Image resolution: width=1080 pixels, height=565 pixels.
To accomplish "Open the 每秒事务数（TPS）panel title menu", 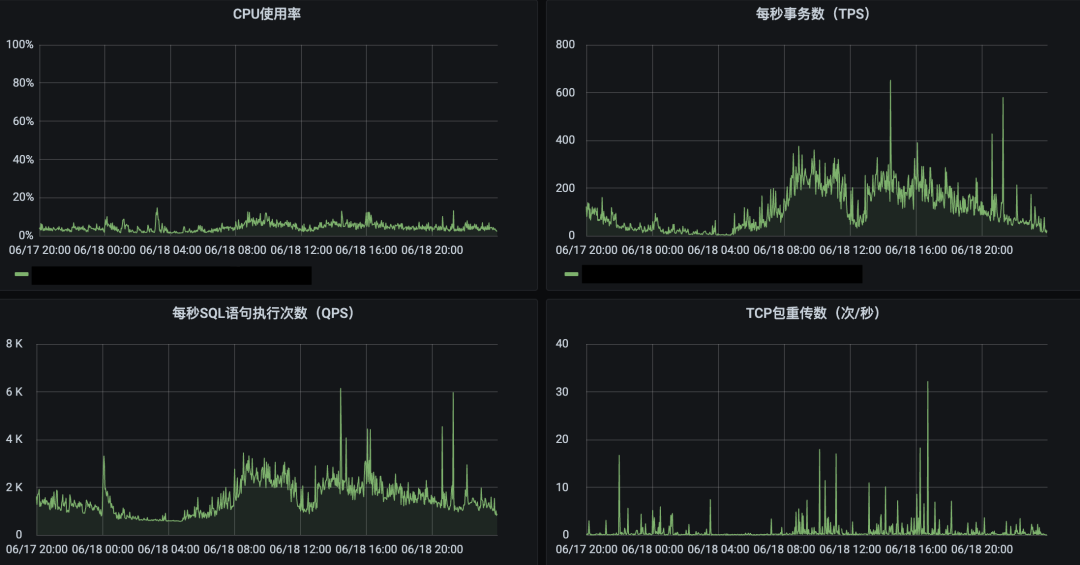I will [x=813, y=14].
